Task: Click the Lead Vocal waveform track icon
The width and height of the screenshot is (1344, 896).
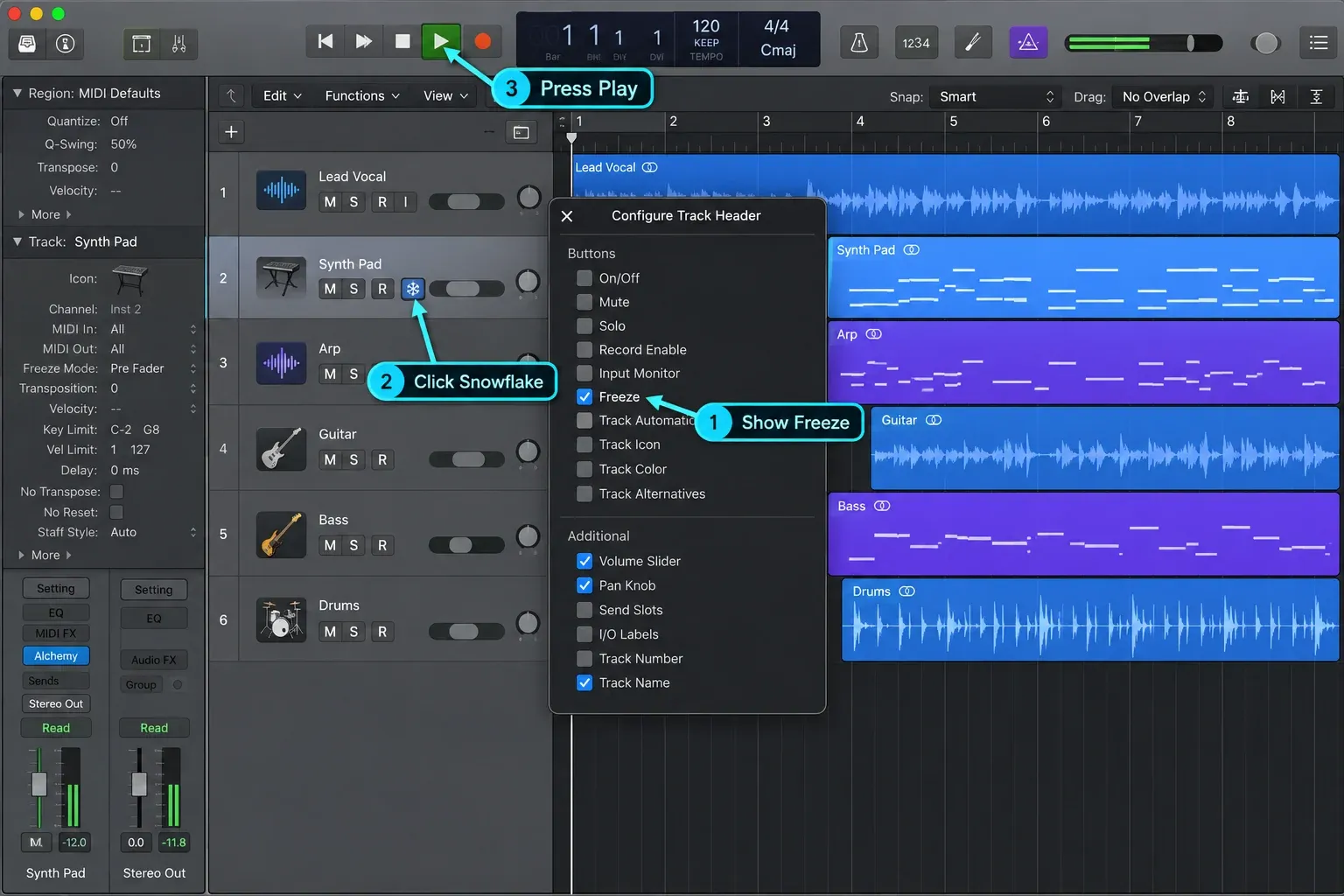Action: click(281, 190)
